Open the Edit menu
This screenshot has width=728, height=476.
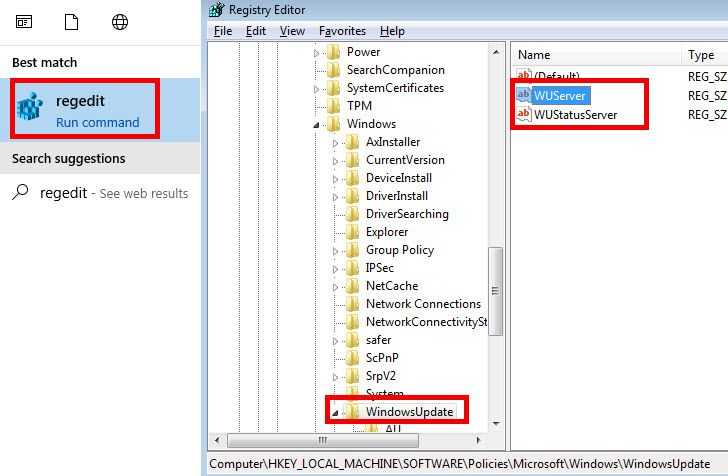click(x=256, y=31)
